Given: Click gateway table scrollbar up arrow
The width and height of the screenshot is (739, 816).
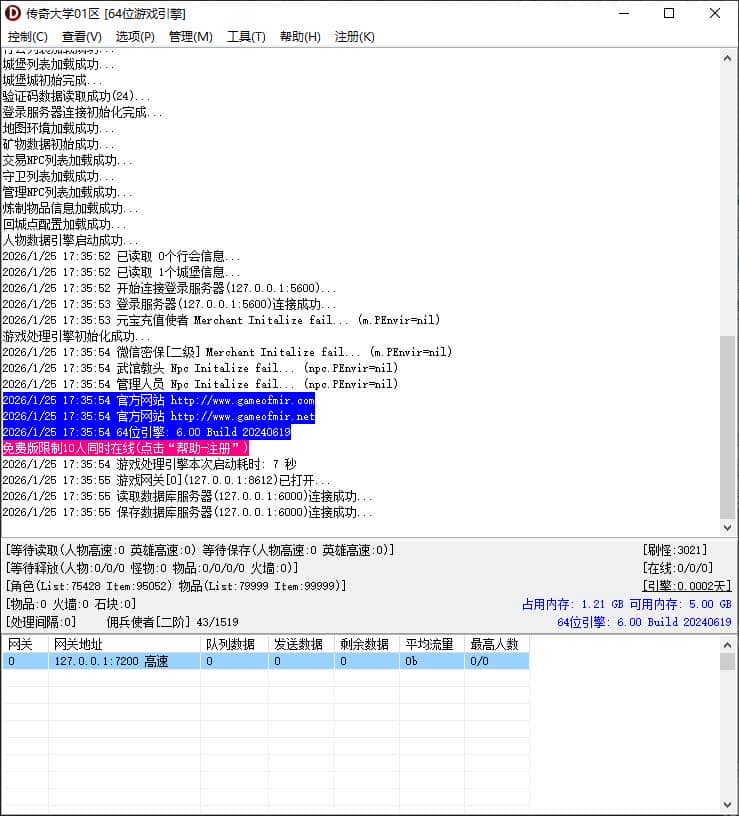Looking at the screenshot, I should 728,645.
